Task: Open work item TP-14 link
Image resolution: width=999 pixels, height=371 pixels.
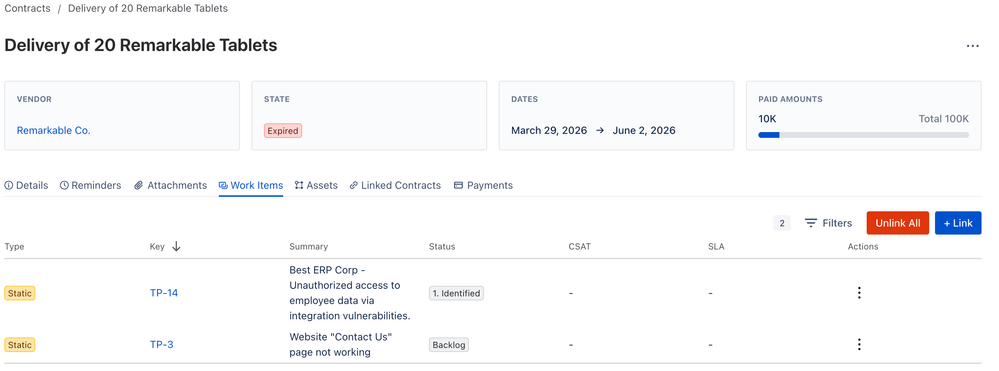Action: pos(164,293)
